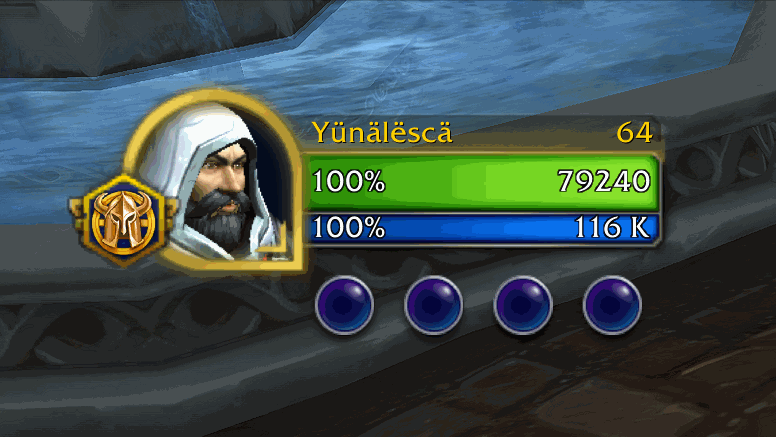776x437 pixels.
Task: Click the mana percentage 100% text
Action: (x=349, y=228)
